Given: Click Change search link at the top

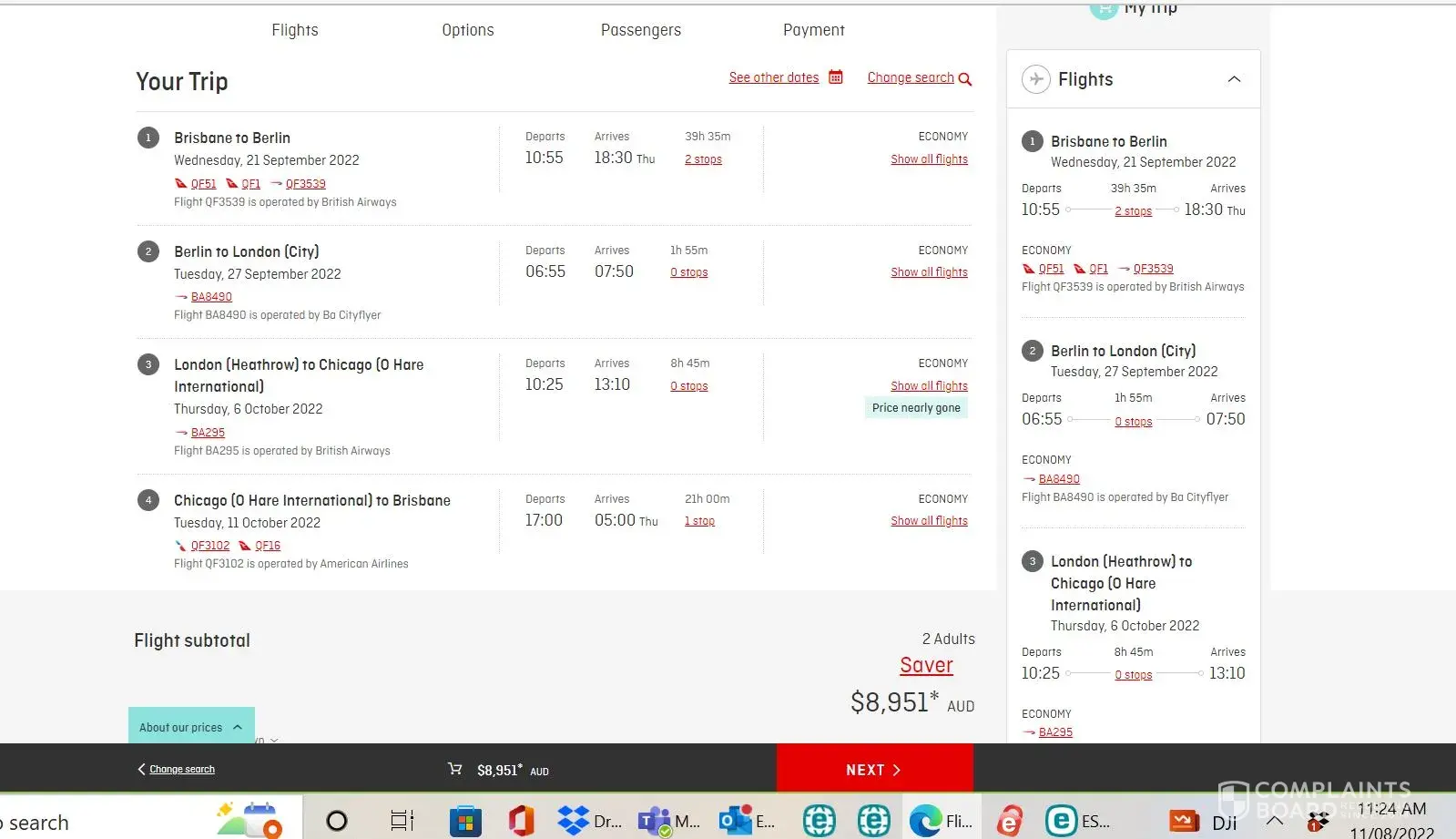Looking at the screenshot, I should coord(911,77).
